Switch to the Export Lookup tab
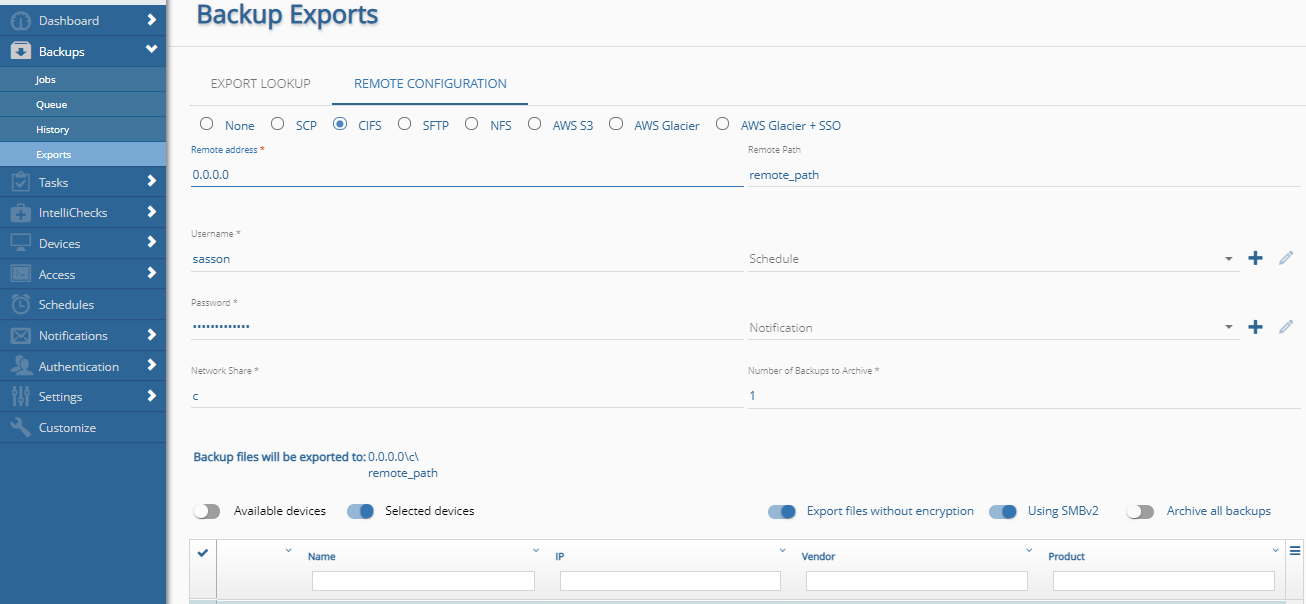This screenshot has width=1306, height=604. click(260, 84)
